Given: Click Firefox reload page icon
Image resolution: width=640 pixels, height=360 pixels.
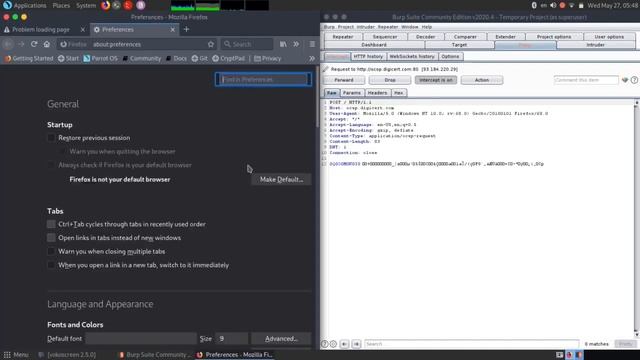Looking at the screenshot, I should pos(34,44).
